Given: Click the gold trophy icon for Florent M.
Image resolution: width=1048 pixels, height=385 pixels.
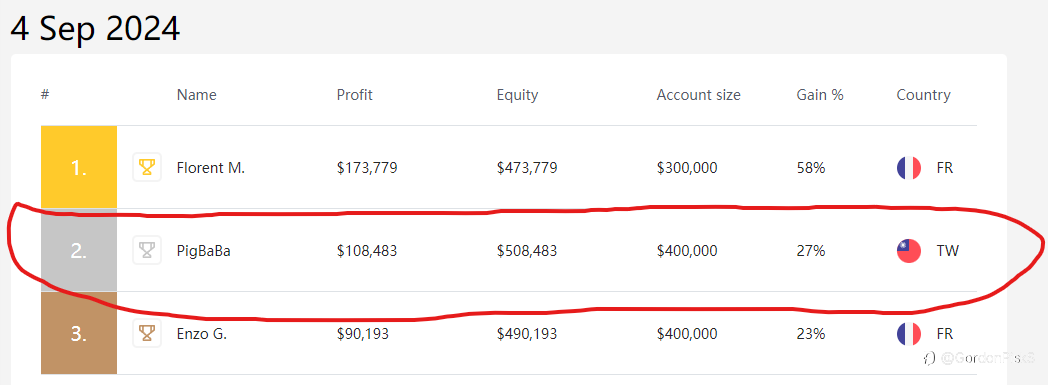Looking at the screenshot, I should point(147,167).
